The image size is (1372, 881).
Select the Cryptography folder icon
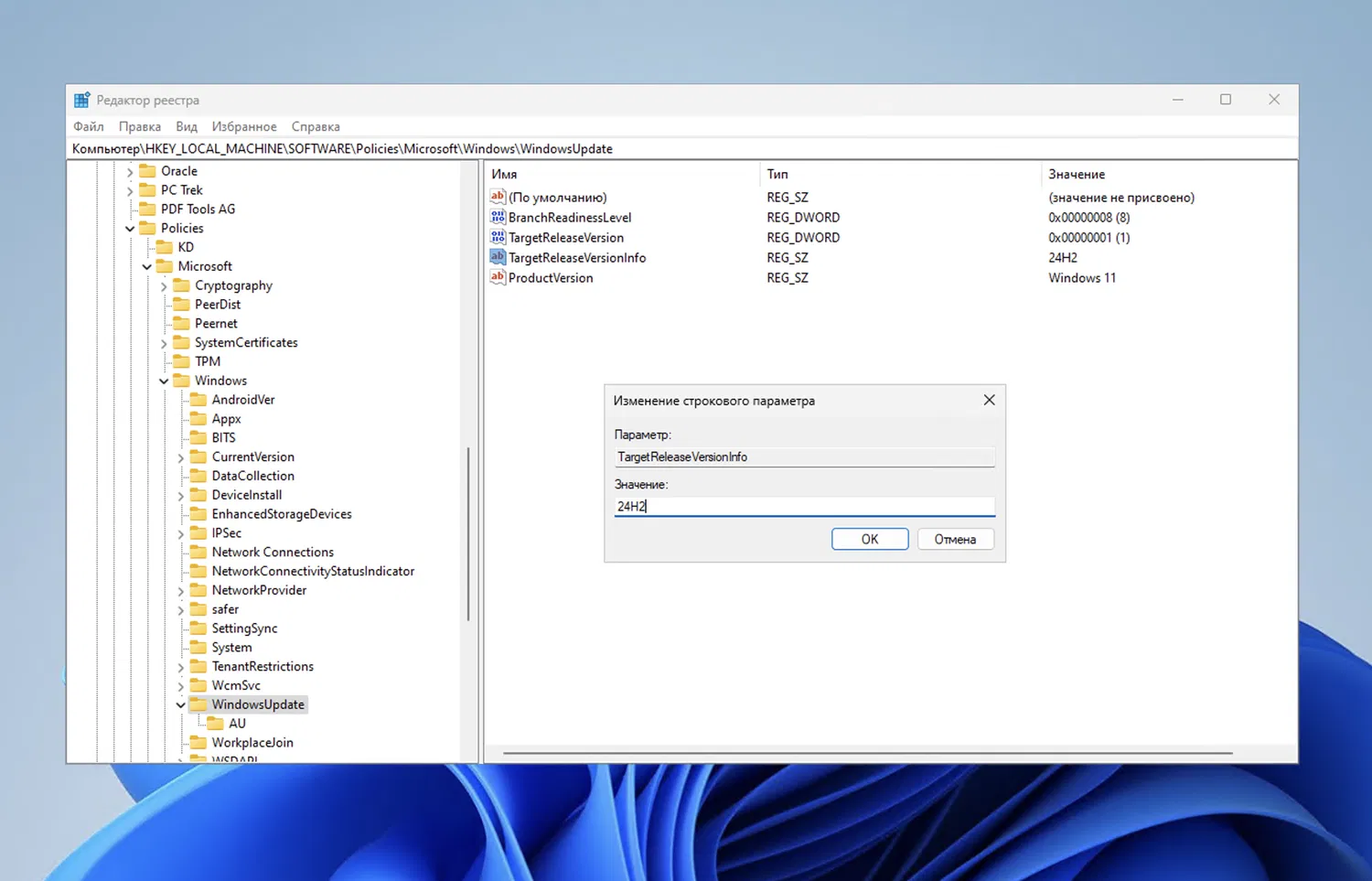pyautogui.click(x=181, y=285)
